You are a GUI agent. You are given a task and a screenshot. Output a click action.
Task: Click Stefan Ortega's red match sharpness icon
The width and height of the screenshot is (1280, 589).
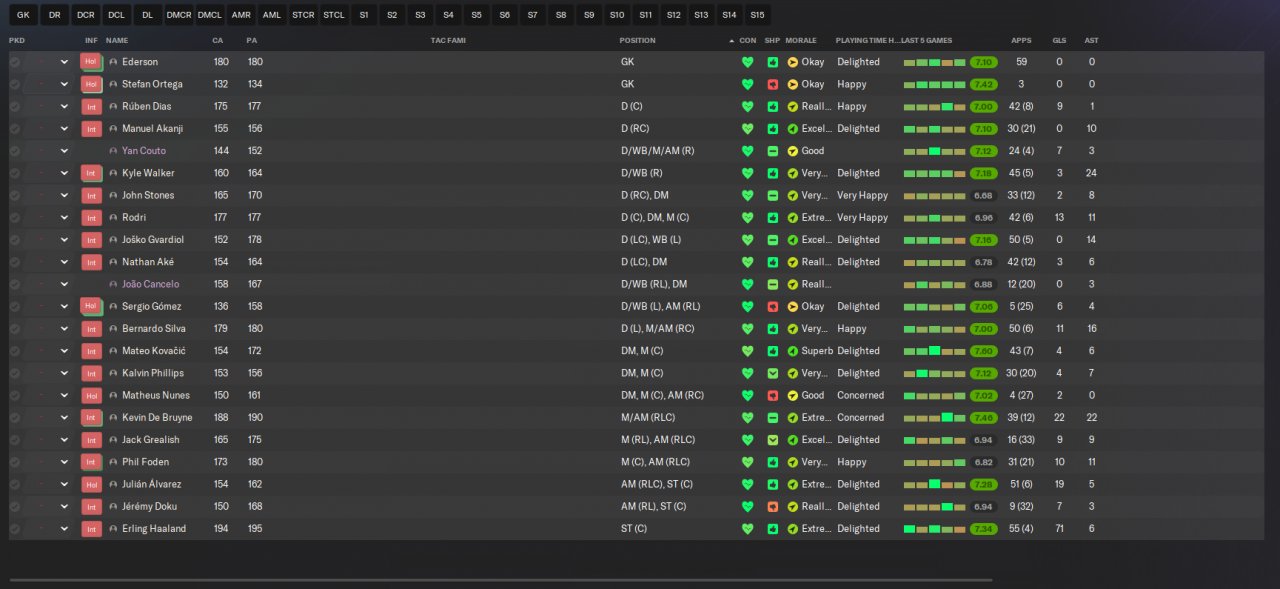pos(773,84)
